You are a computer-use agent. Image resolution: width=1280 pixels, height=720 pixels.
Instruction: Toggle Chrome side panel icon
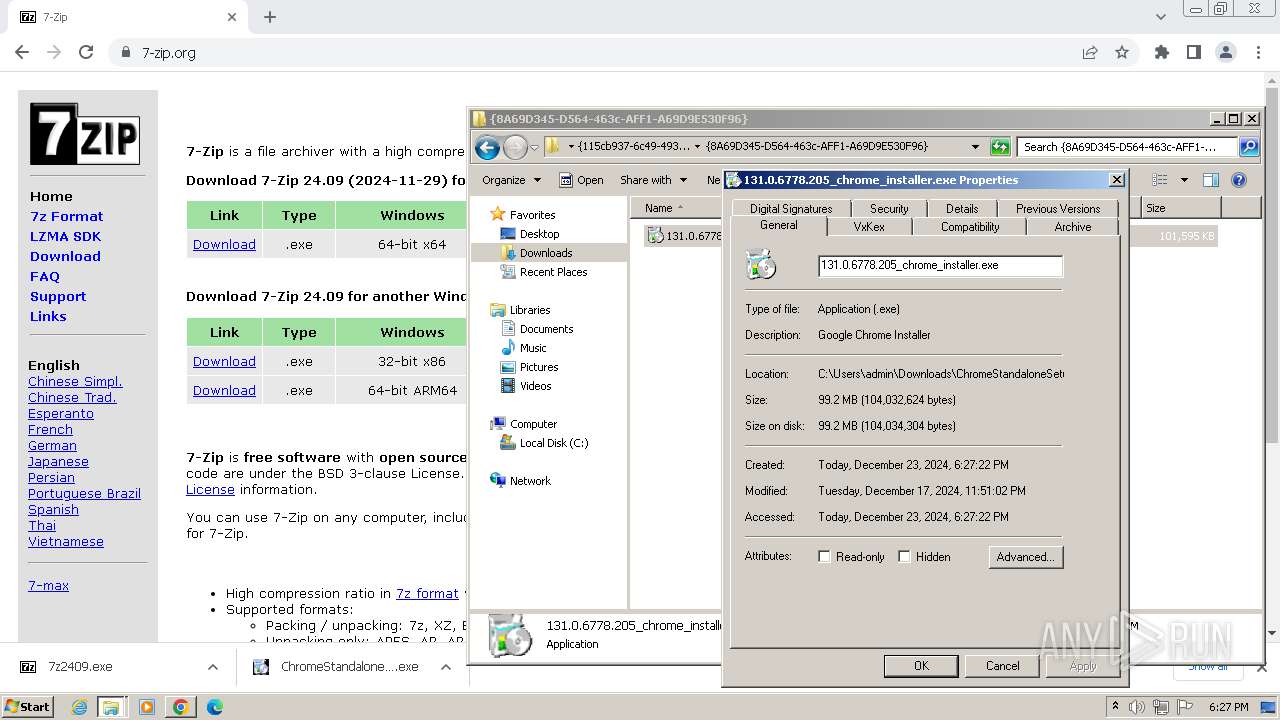point(1194,53)
